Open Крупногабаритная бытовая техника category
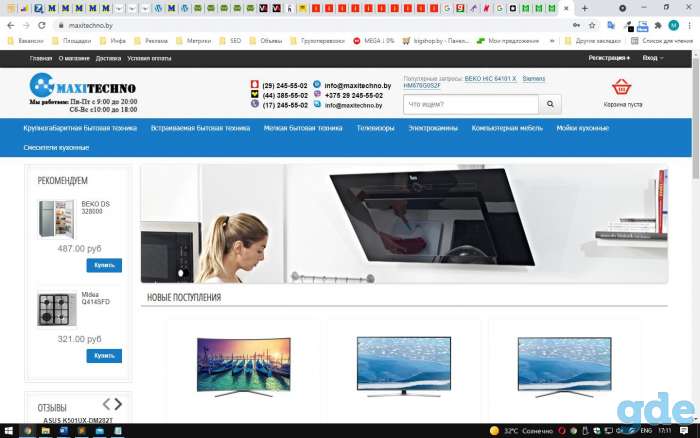 tap(80, 128)
